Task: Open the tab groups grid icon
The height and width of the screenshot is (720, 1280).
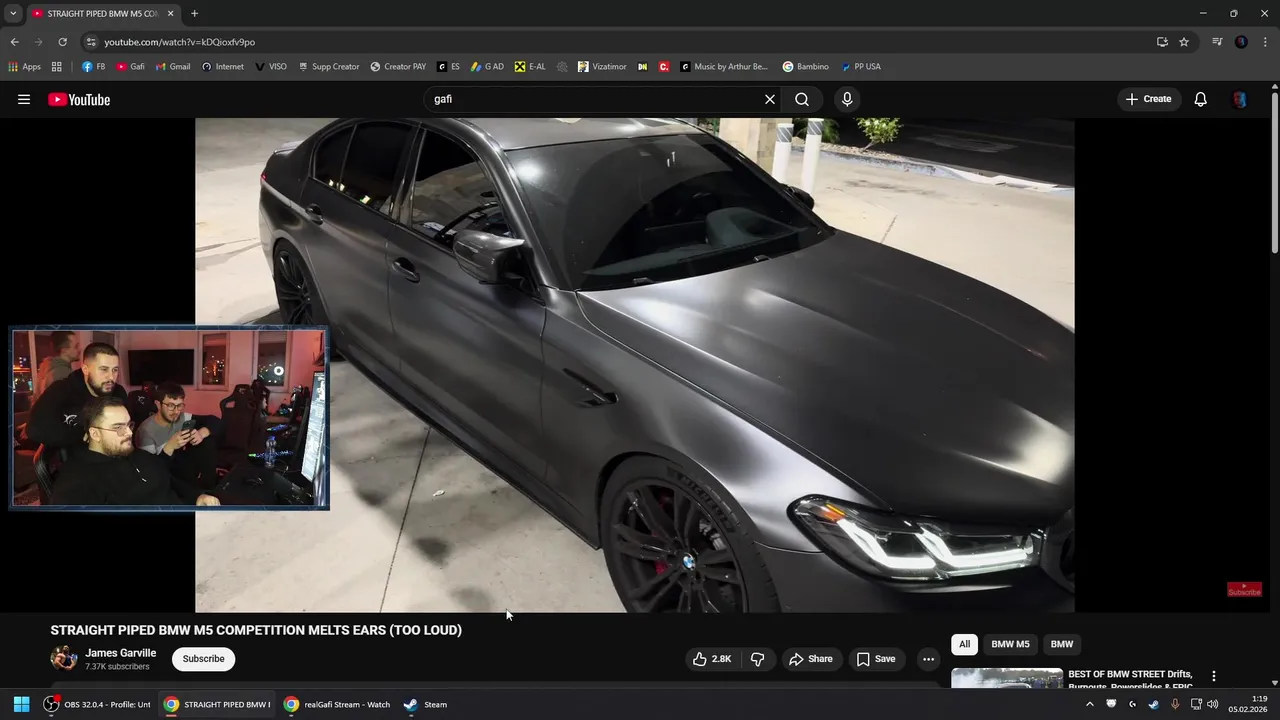Action: tap(57, 67)
